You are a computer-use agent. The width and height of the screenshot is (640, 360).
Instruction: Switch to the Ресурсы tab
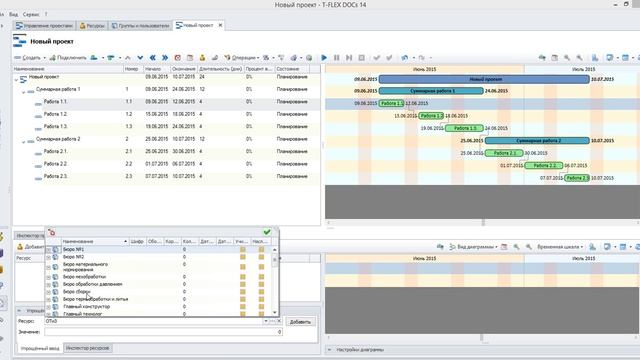point(92,25)
